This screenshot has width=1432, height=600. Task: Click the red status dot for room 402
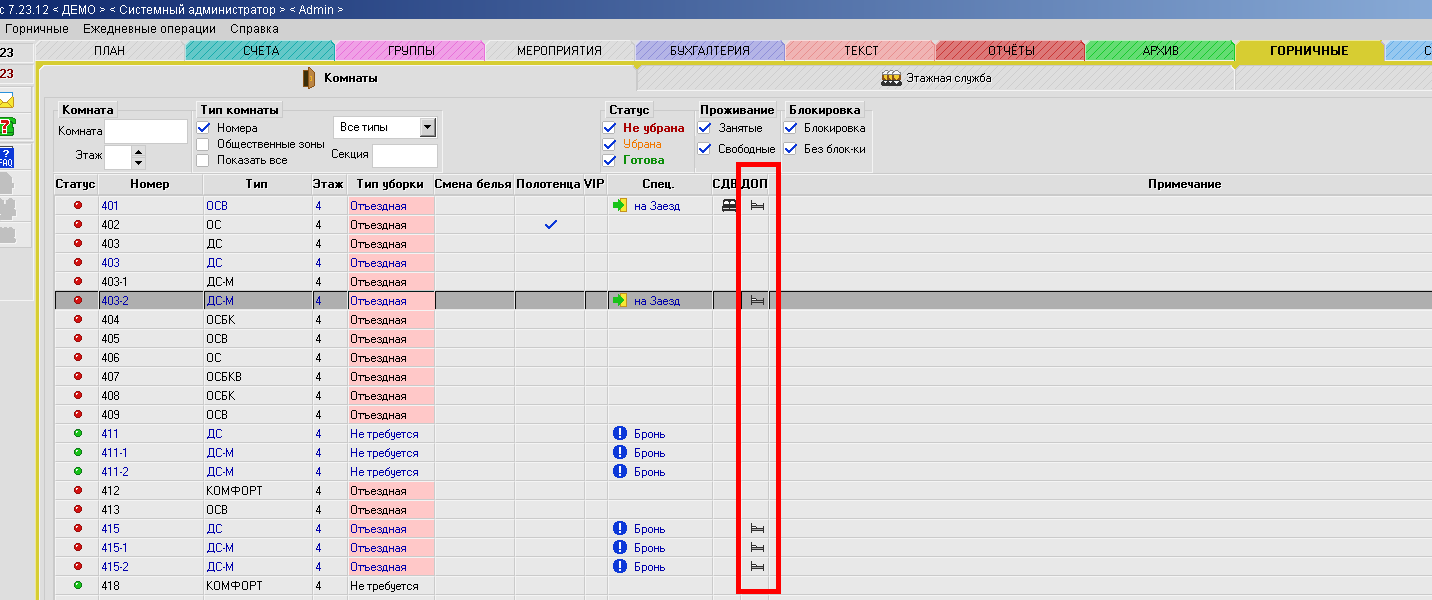click(x=77, y=225)
